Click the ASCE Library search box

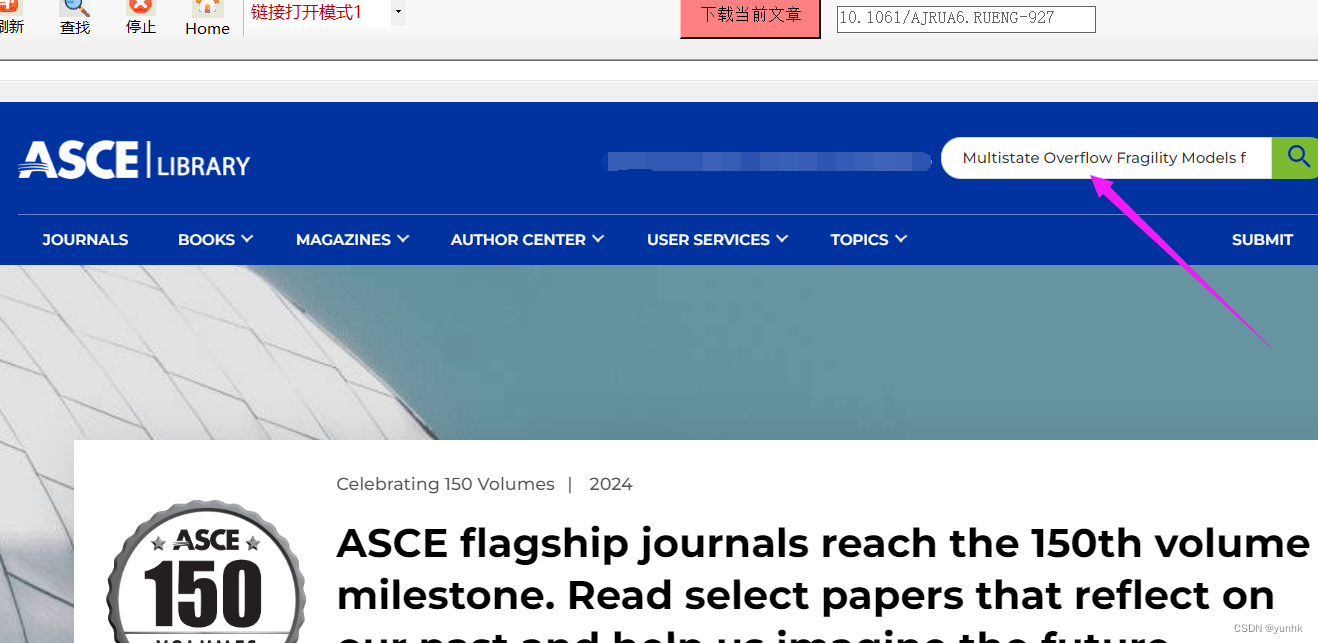[1106, 158]
